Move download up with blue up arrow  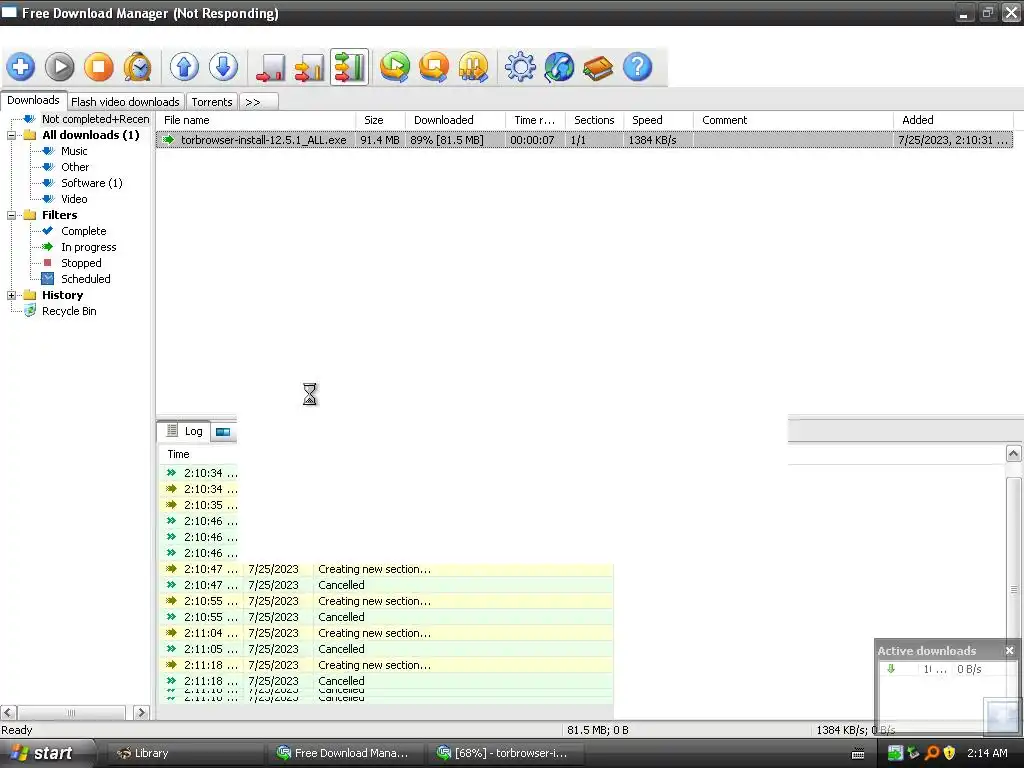[184, 67]
